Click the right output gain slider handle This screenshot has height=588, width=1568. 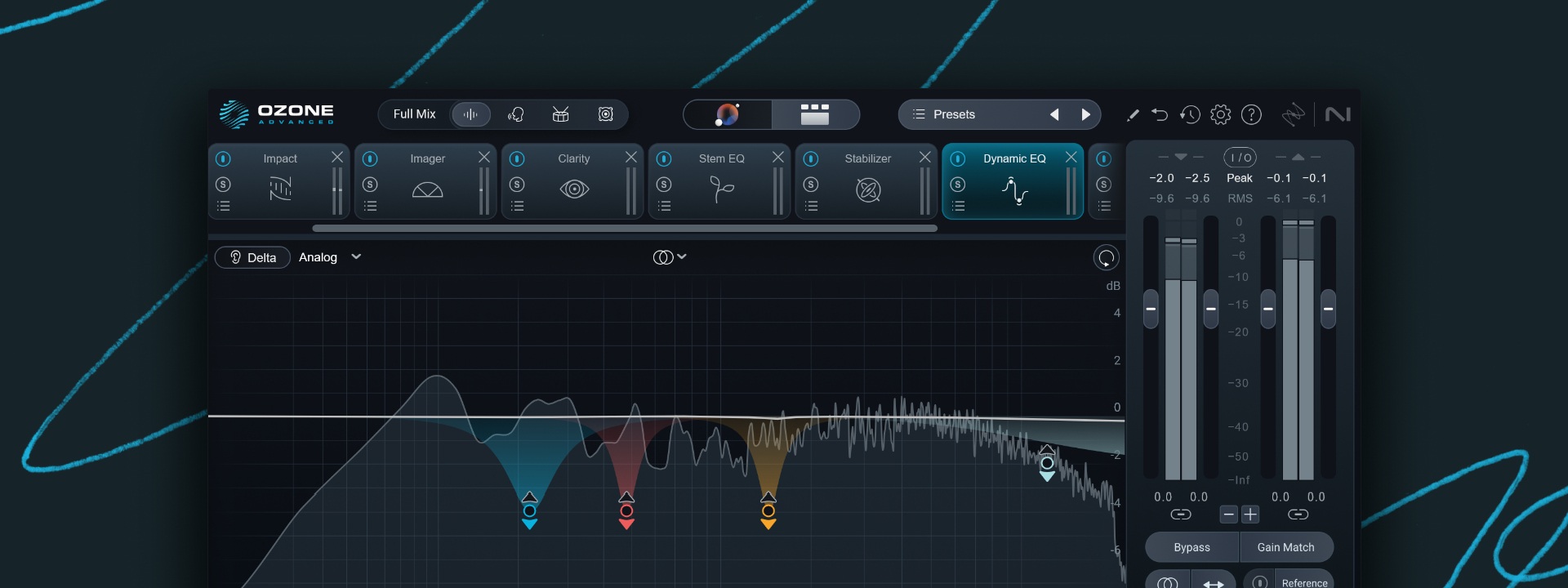coord(1329,309)
